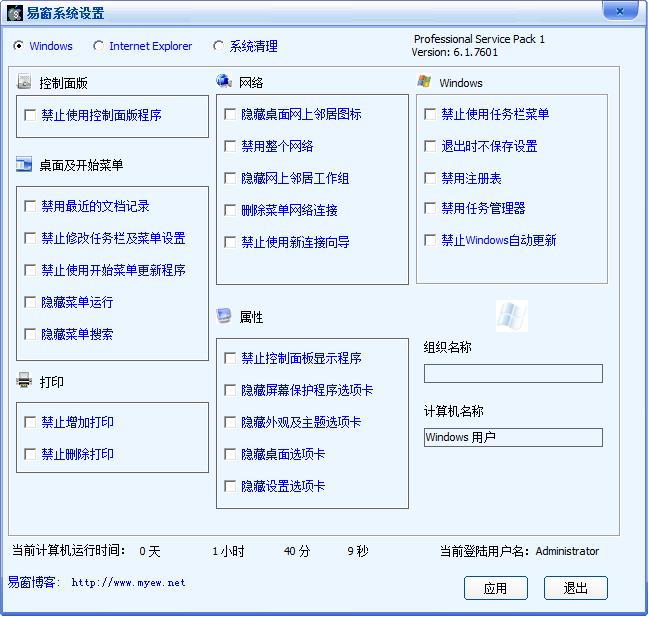Click the 属性 section icon
Screen dimensions: 649x617
click(x=224, y=316)
